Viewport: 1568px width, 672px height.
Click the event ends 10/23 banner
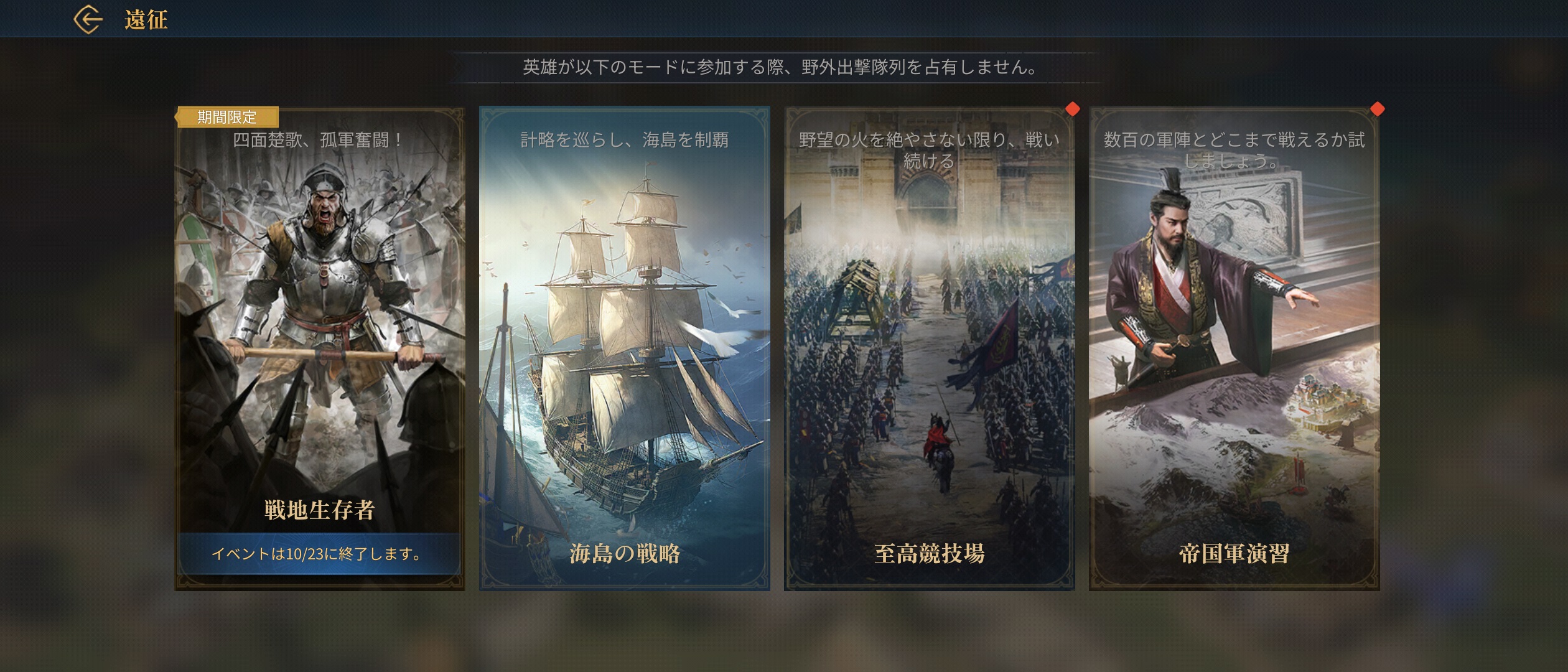click(319, 554)
